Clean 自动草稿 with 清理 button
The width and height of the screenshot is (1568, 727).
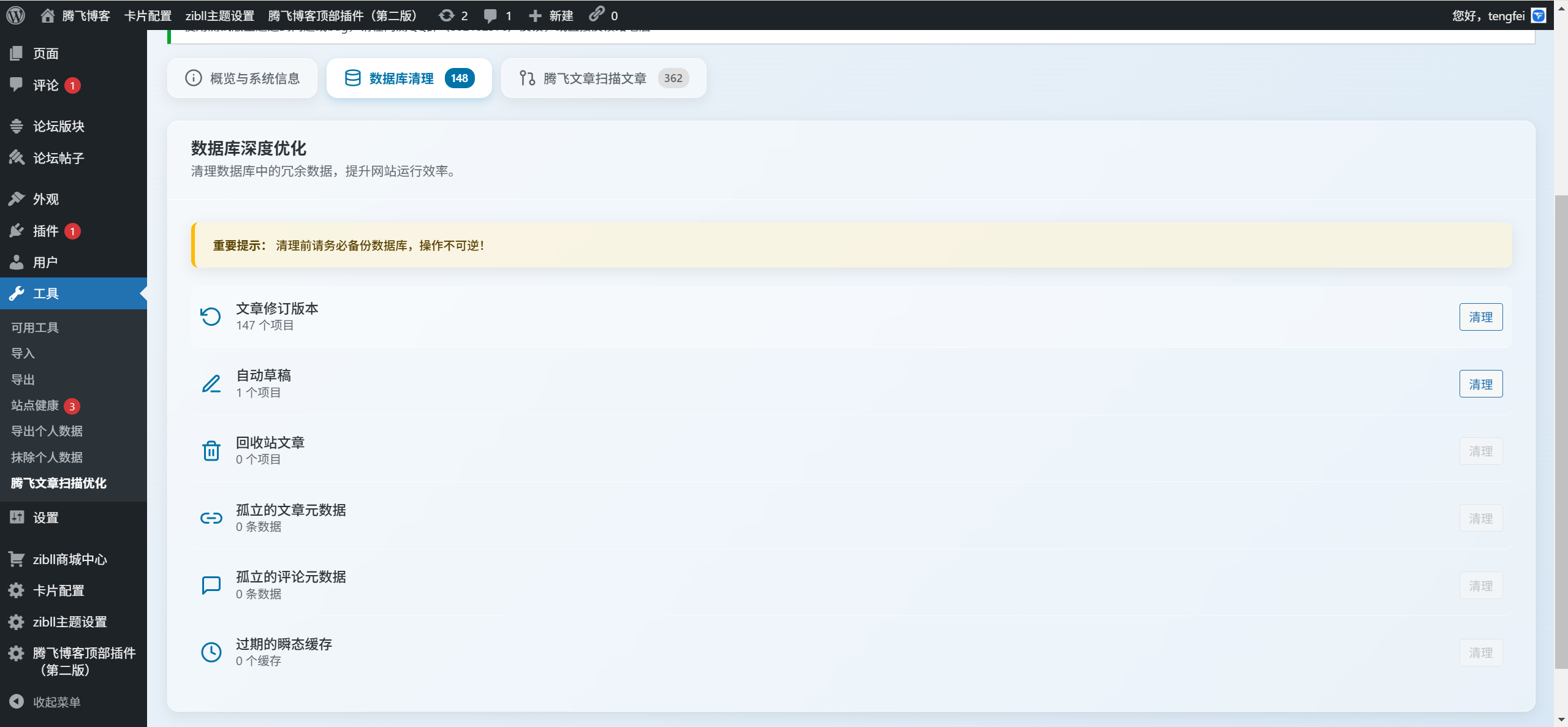click(x=1480, y=385)
